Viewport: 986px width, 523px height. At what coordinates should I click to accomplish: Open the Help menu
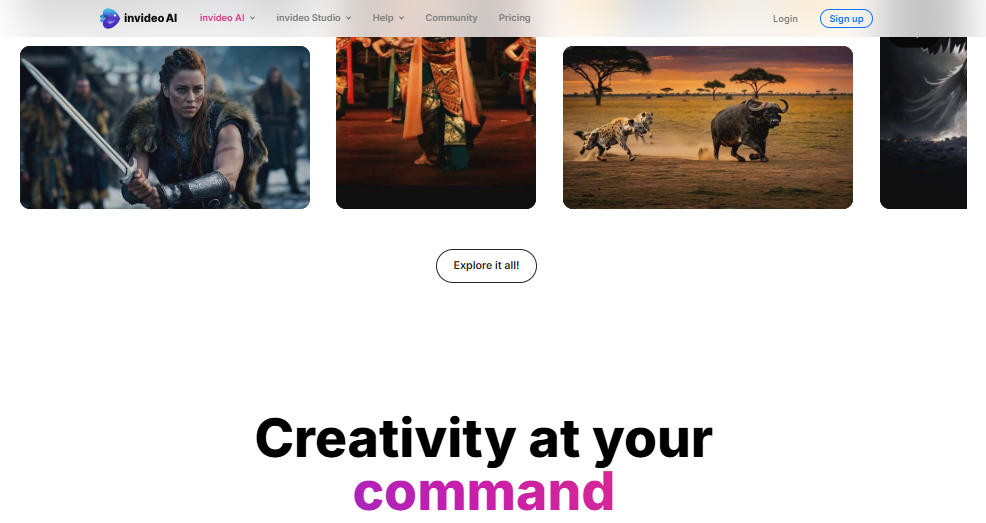383,18
